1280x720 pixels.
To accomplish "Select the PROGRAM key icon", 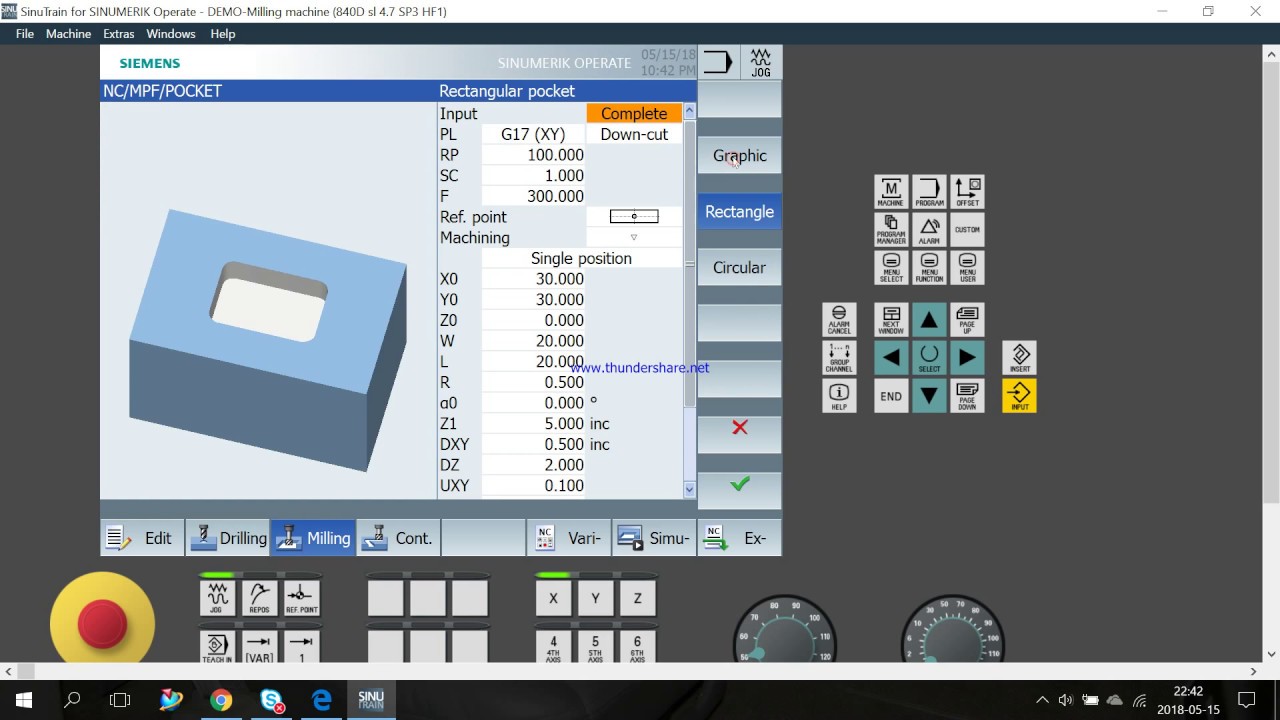I will point(929,191).
